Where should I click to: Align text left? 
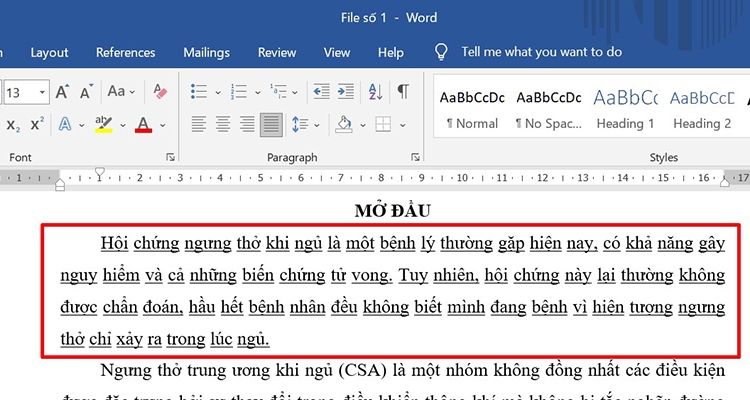[x=199, y=124]
